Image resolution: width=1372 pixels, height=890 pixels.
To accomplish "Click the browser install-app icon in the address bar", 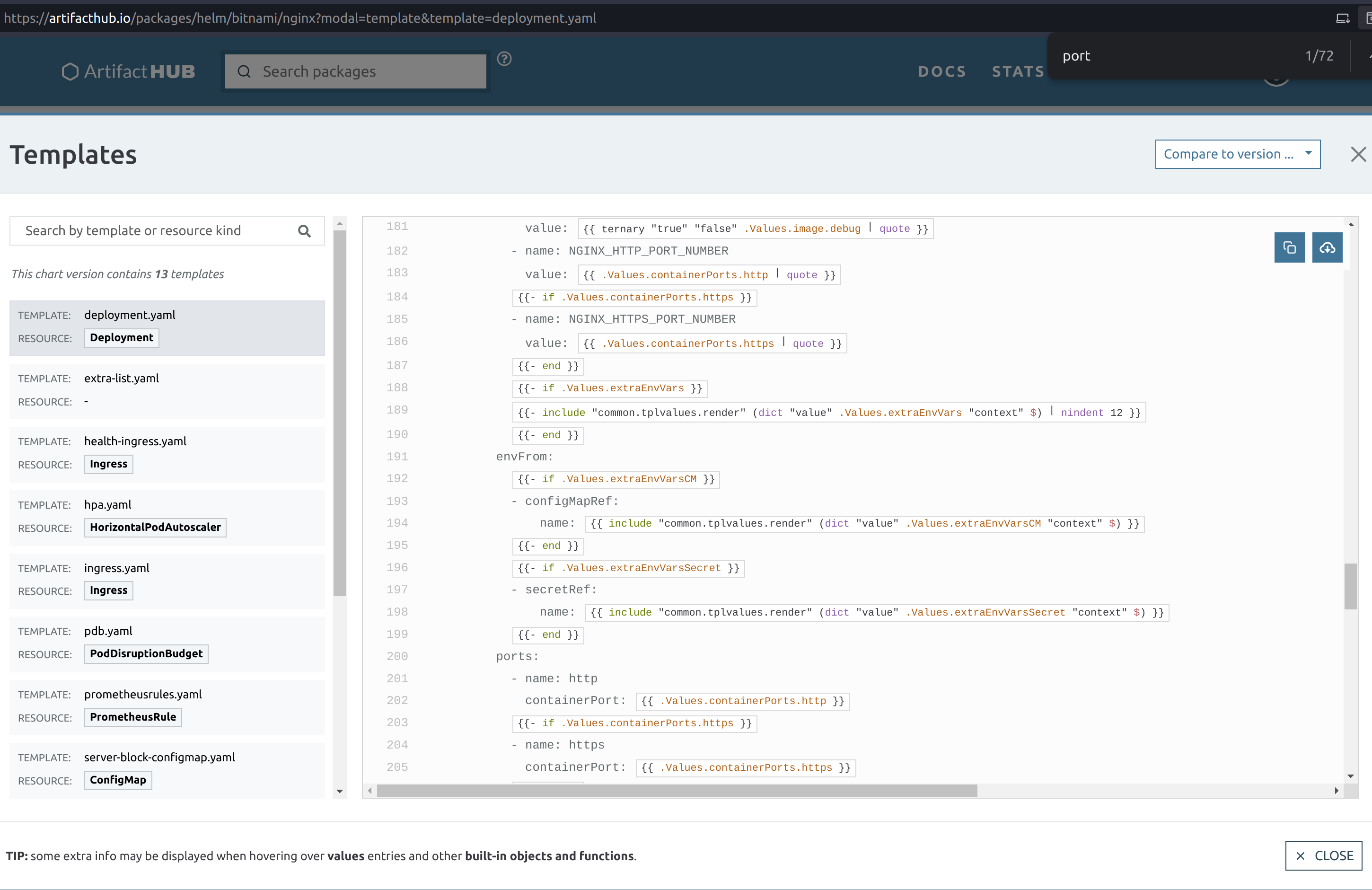I will point(1343,18).
